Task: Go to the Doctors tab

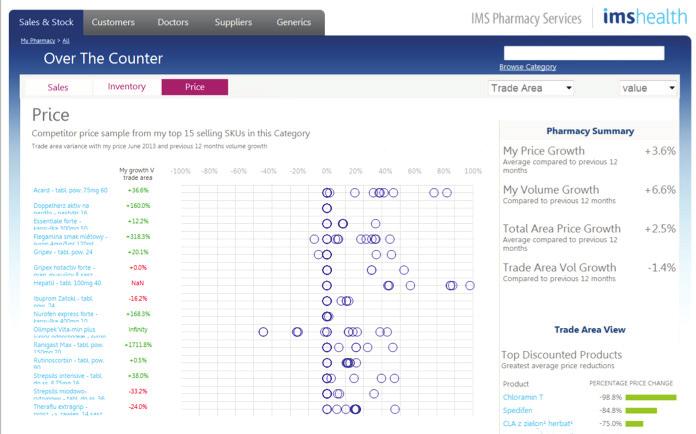Action: pyautogui.click(x=173, y=22)
